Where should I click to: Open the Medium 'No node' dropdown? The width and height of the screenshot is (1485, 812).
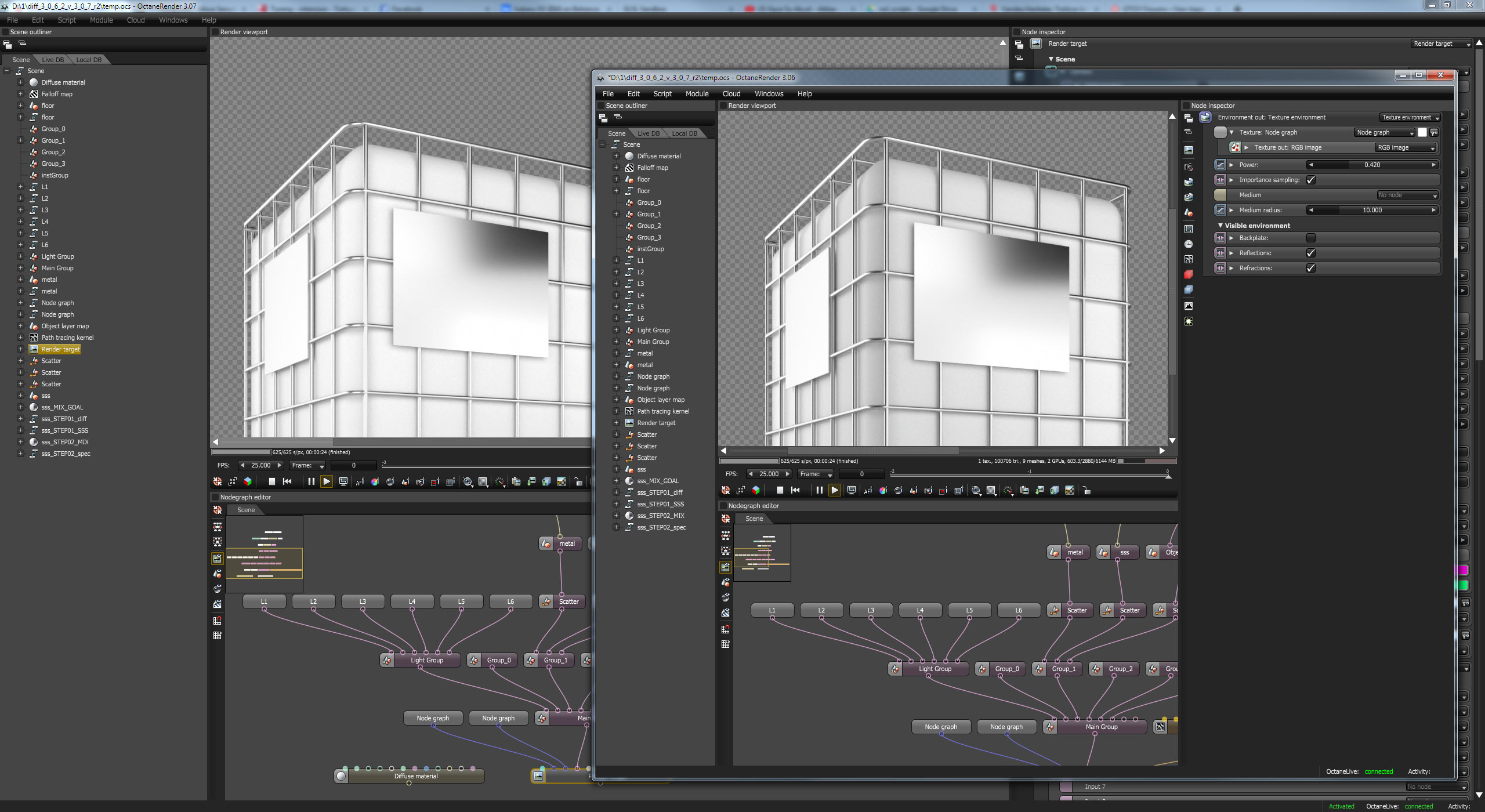pos(1406,195)
